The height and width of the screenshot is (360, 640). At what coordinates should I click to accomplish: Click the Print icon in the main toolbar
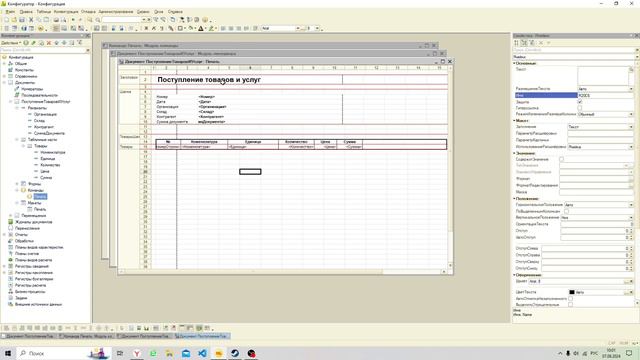pos(56,20)
